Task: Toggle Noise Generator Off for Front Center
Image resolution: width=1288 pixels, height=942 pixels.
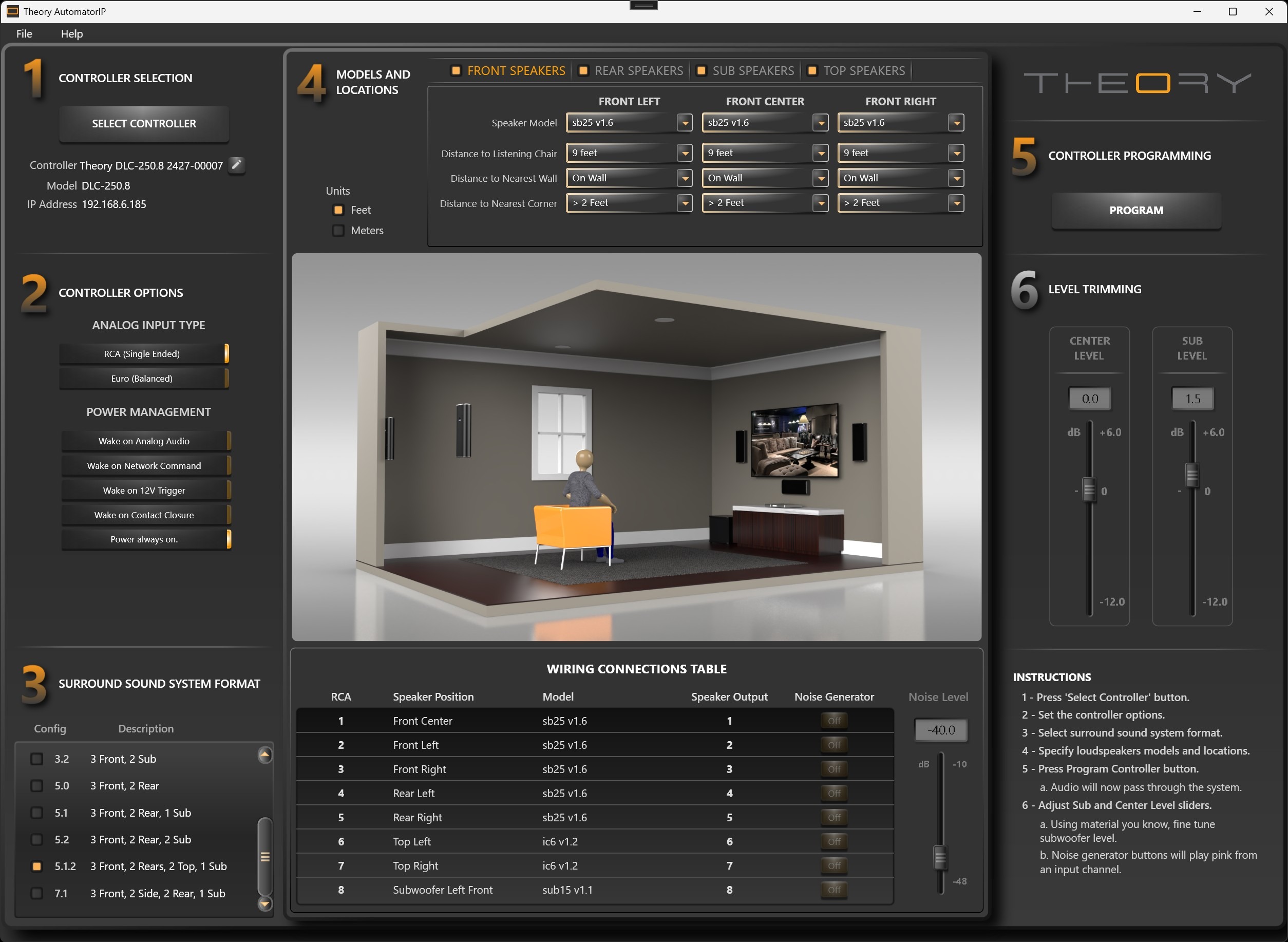Action: [x=834, y=721]
